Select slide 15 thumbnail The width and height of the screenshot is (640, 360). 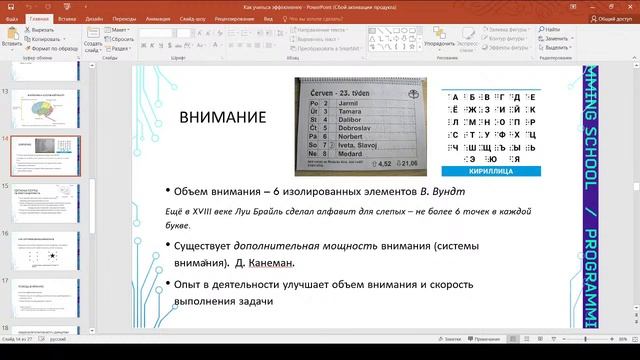tap(46, 203)
